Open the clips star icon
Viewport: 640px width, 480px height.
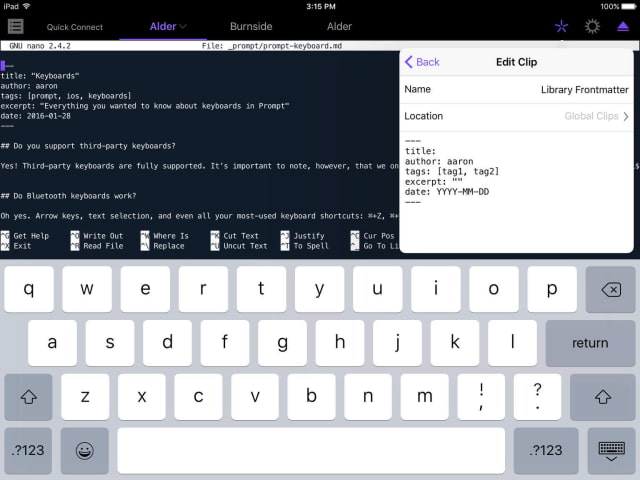(561, 26)
